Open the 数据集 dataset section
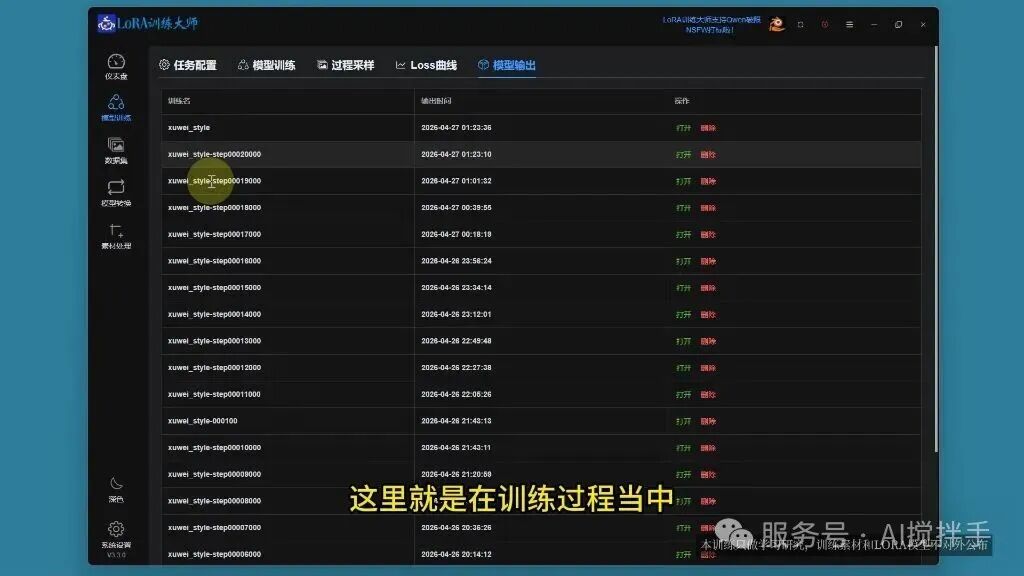 pos(116,151)
